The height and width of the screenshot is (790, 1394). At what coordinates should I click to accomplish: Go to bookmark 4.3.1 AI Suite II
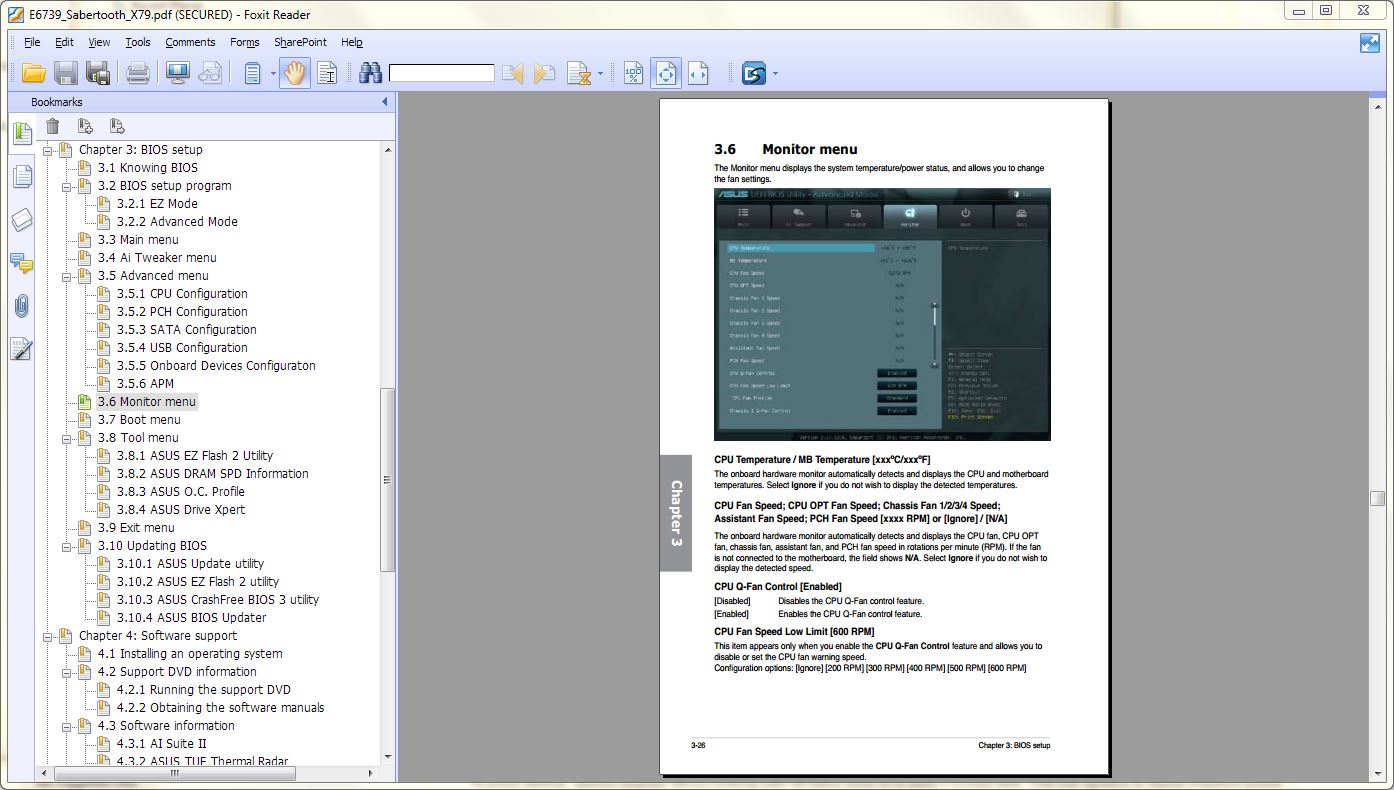click(161, 744)
